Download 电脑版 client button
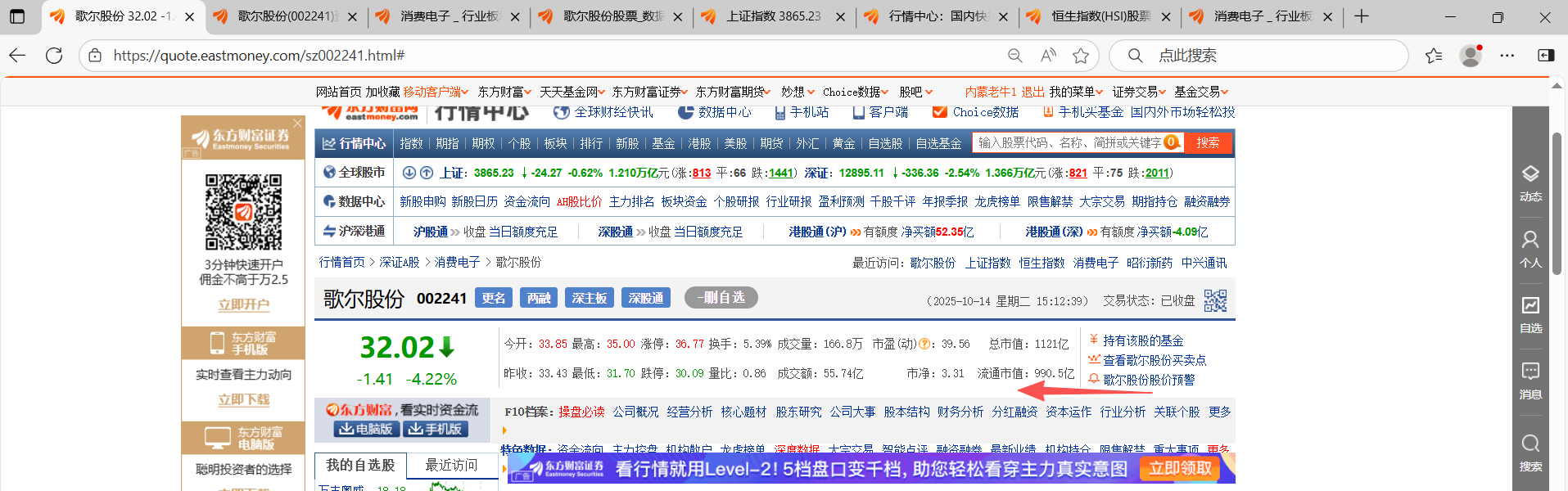Viewport: 1568px width, 491px height. 366,429
